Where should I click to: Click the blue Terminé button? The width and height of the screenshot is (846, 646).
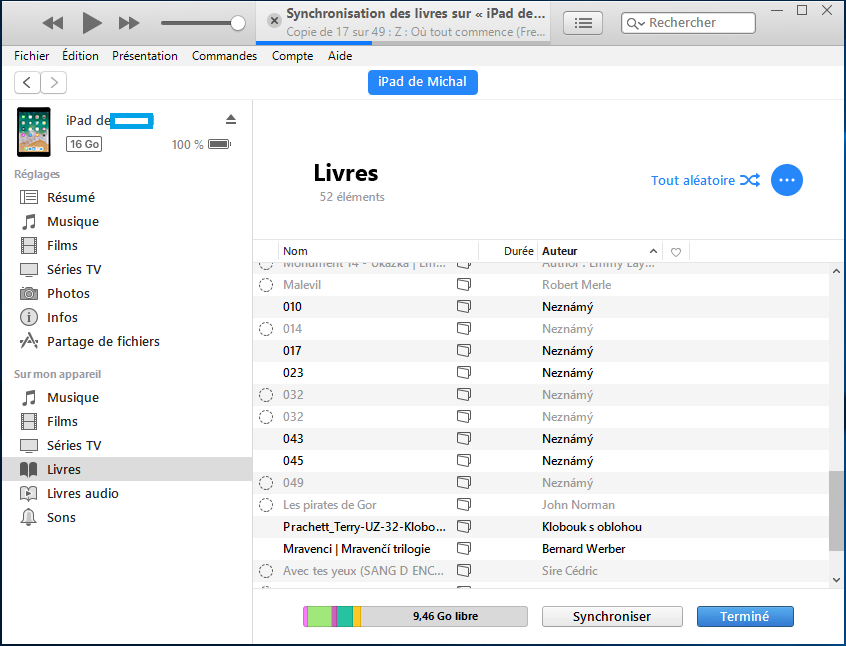coord(745,616)
